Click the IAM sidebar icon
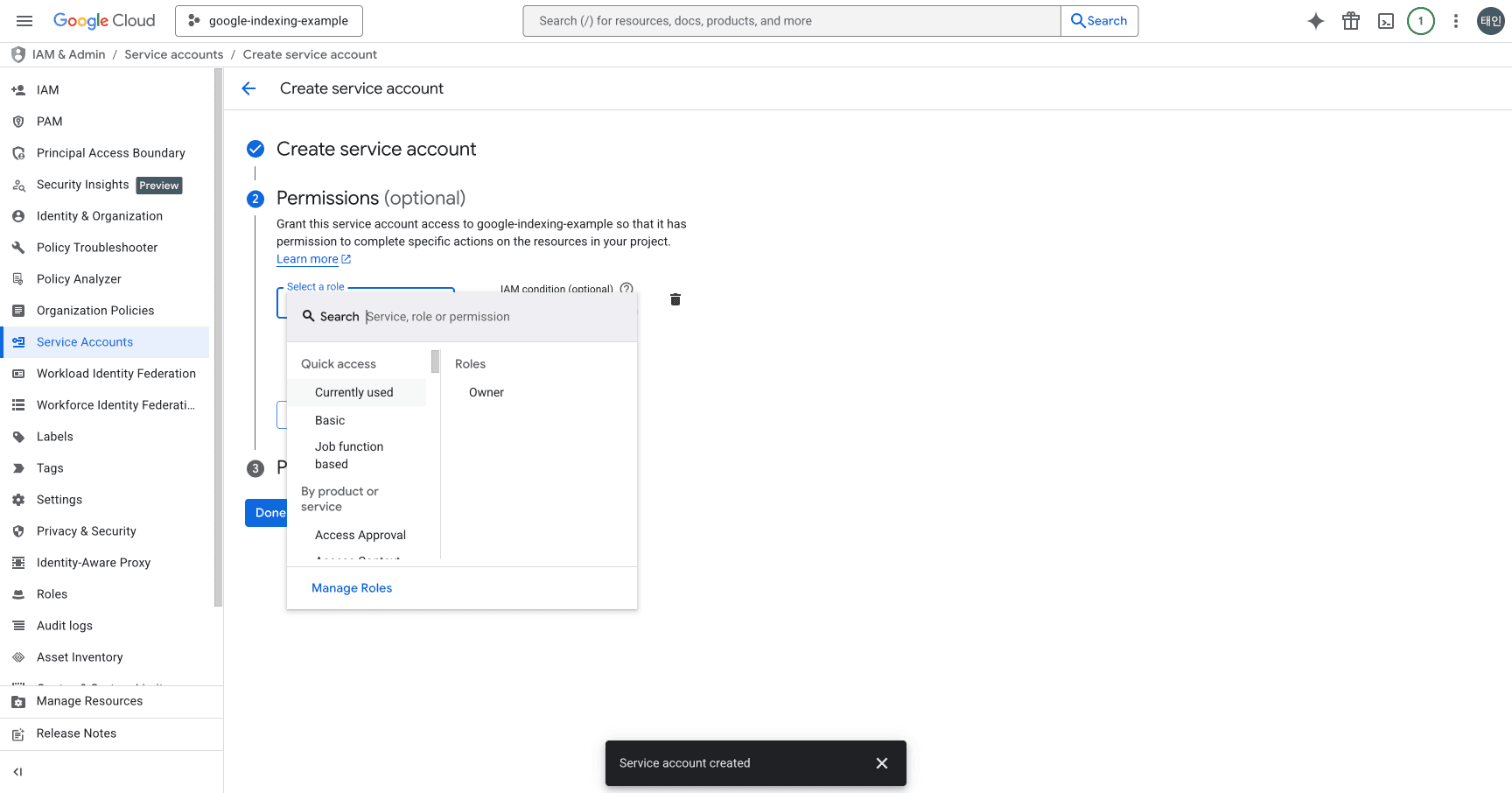The height and width of the screenshot is (793, 1512). click(18, 90)
